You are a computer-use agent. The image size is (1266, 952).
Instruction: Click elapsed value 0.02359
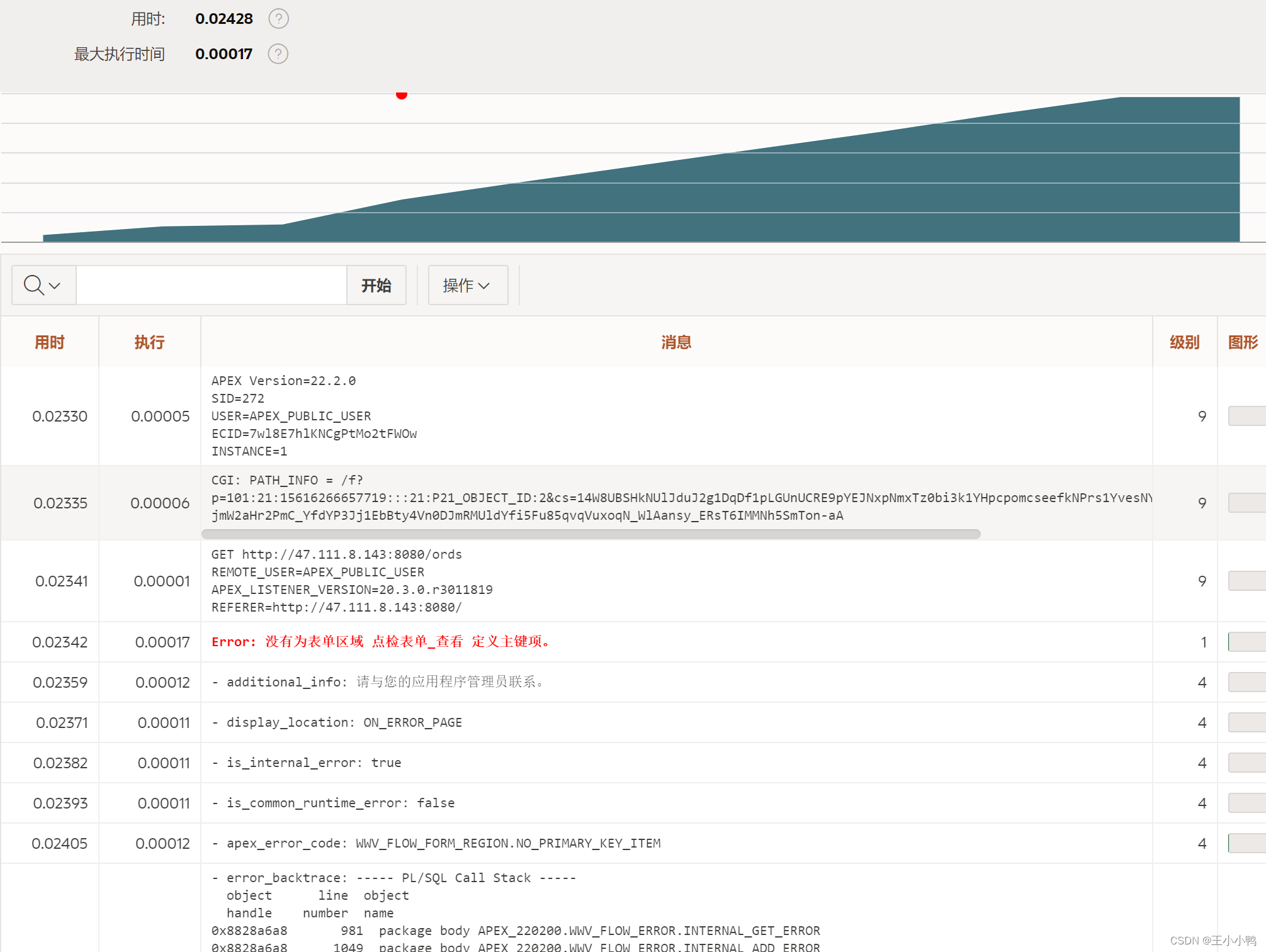(60, 682)
